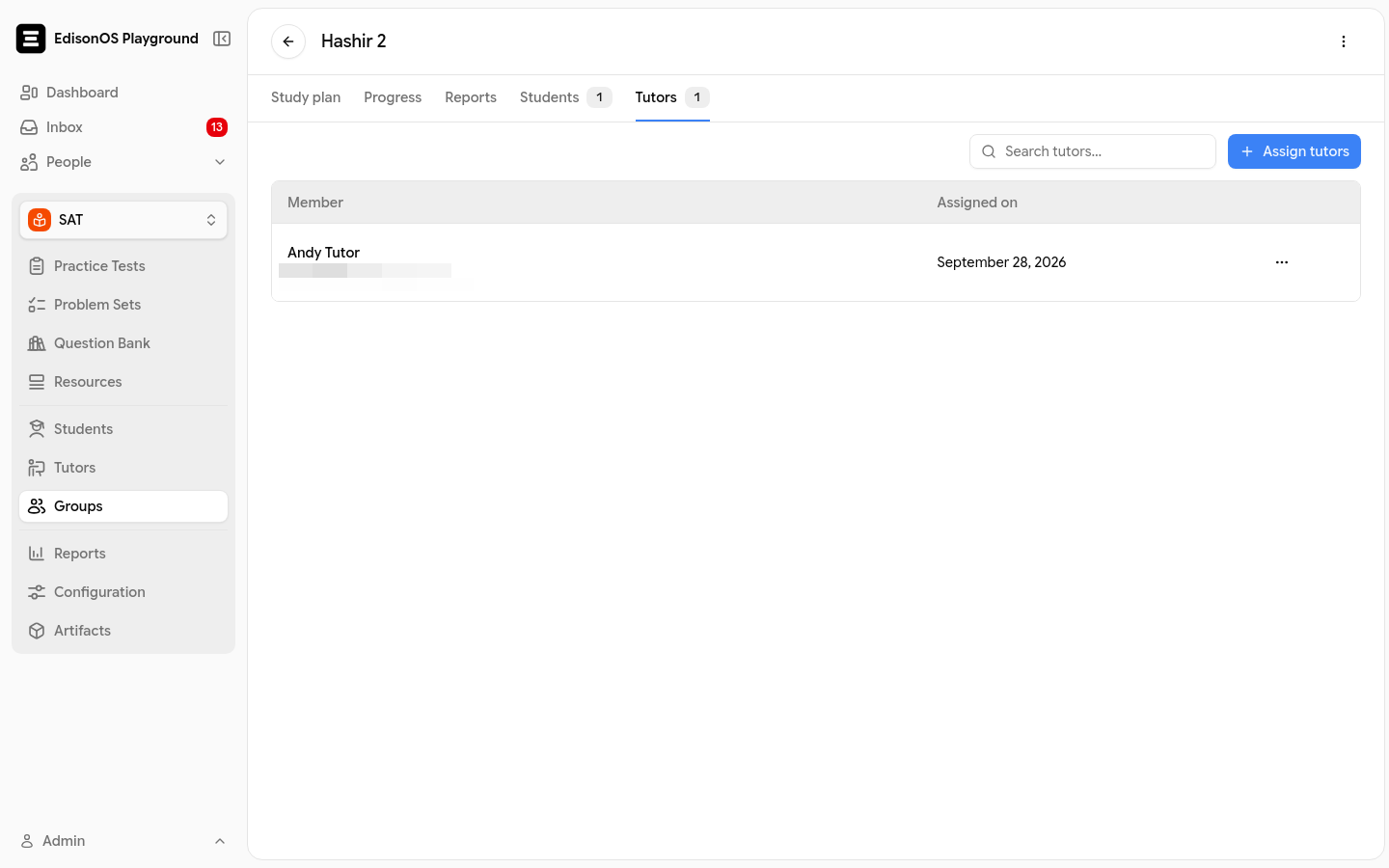Image resolution: width=1389 pixels, height=868 pixels.
Task: Click the Artifacts cube icon
Action: coord(37,631)
